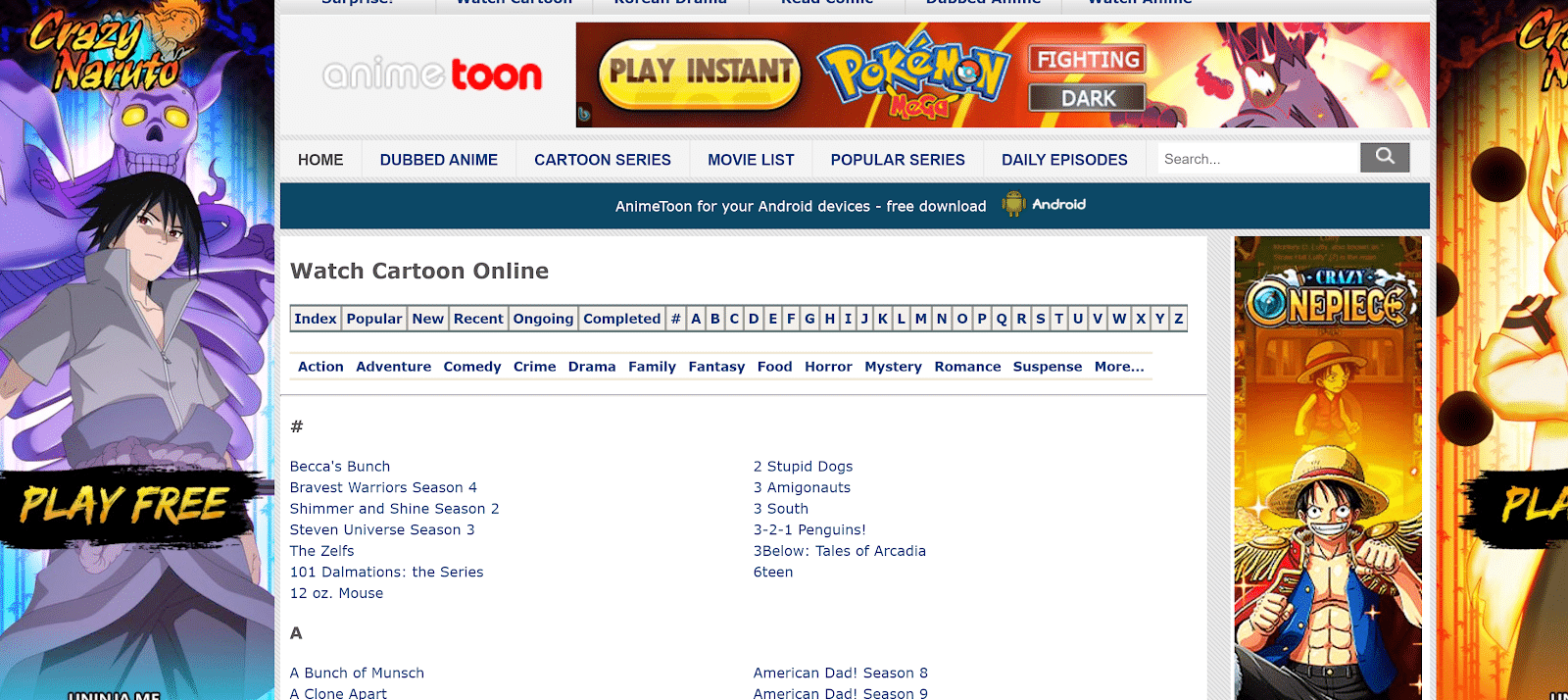Open The Zelfs series

click(322, 551)
